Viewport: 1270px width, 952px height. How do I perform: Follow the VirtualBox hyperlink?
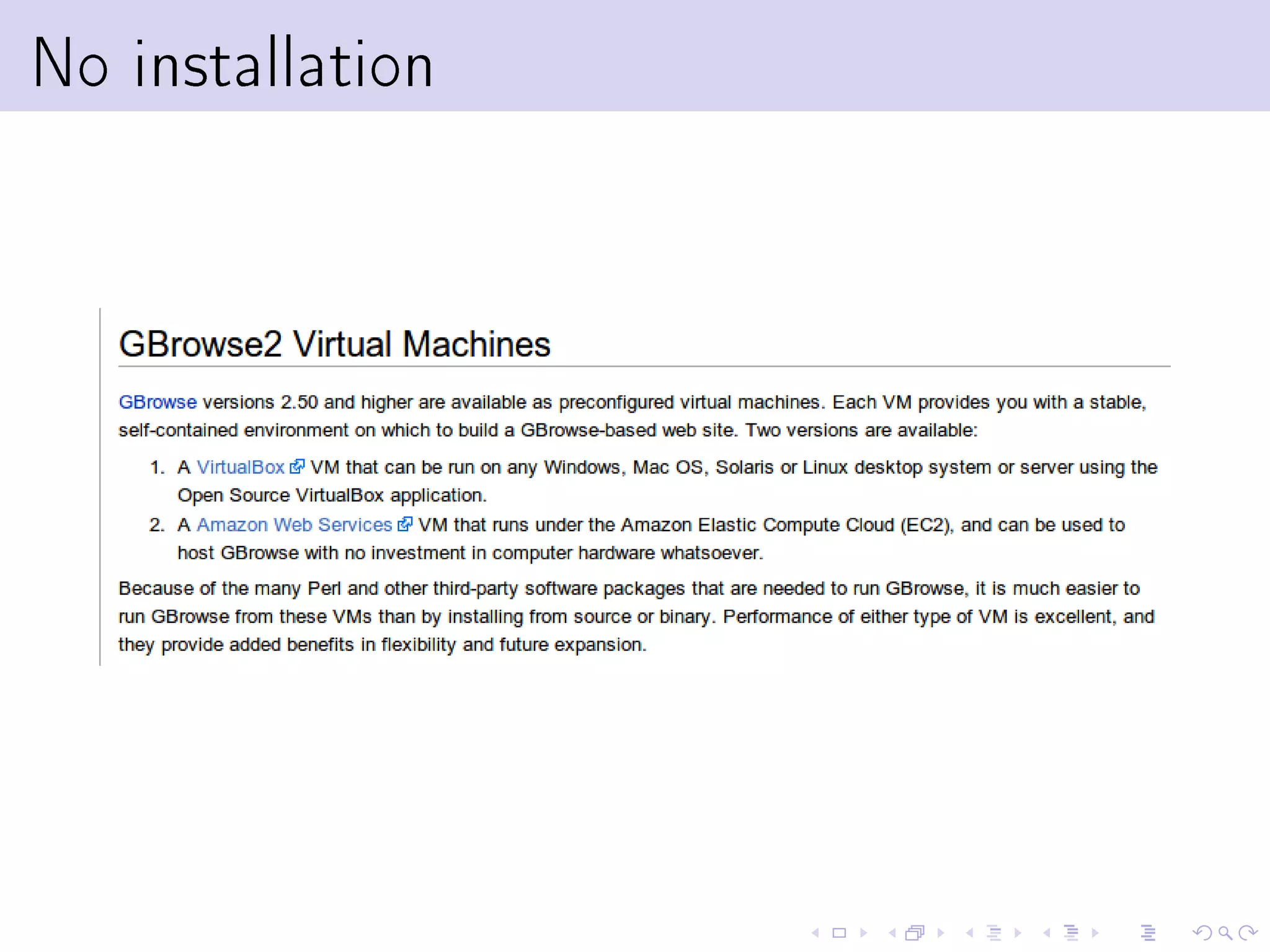click(x=241, y=467)
